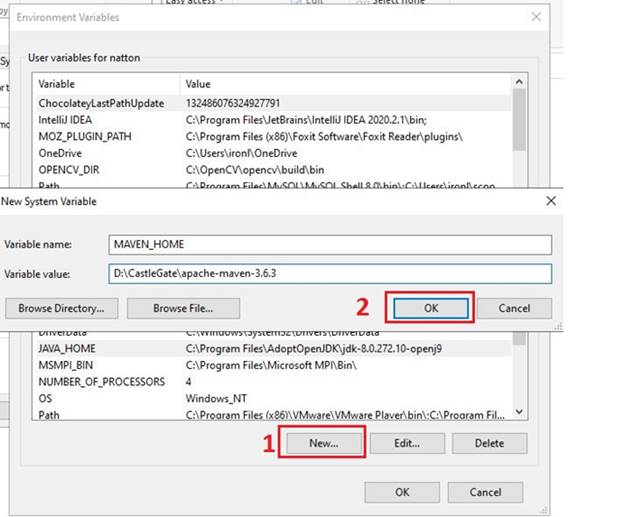Select the ChocolateyLastPathUpdate user variable row

(x=272, y=103)
